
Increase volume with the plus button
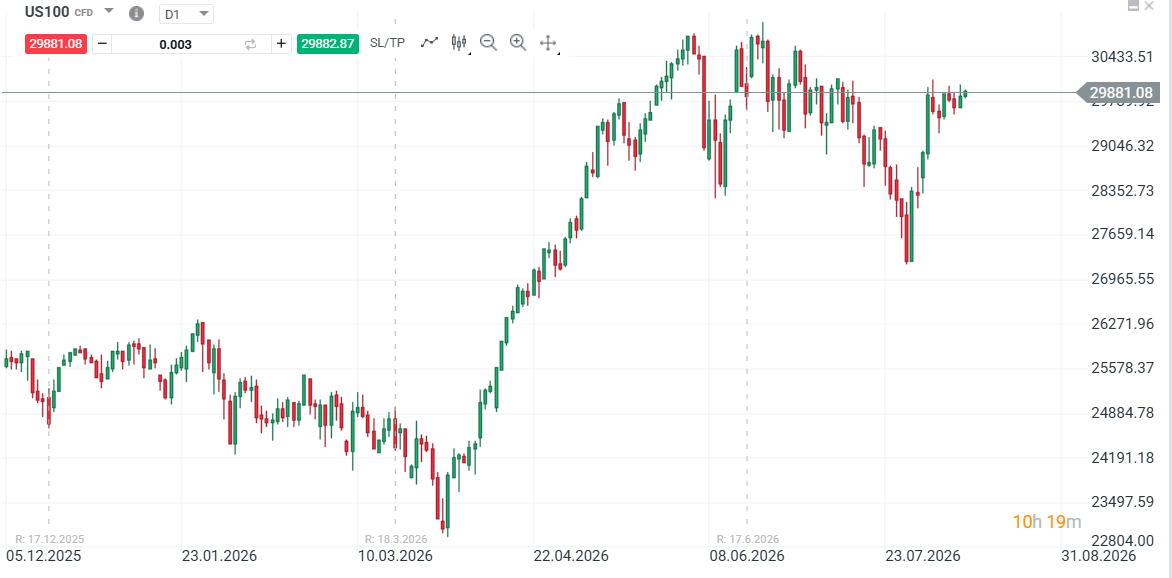pos(281,43)
